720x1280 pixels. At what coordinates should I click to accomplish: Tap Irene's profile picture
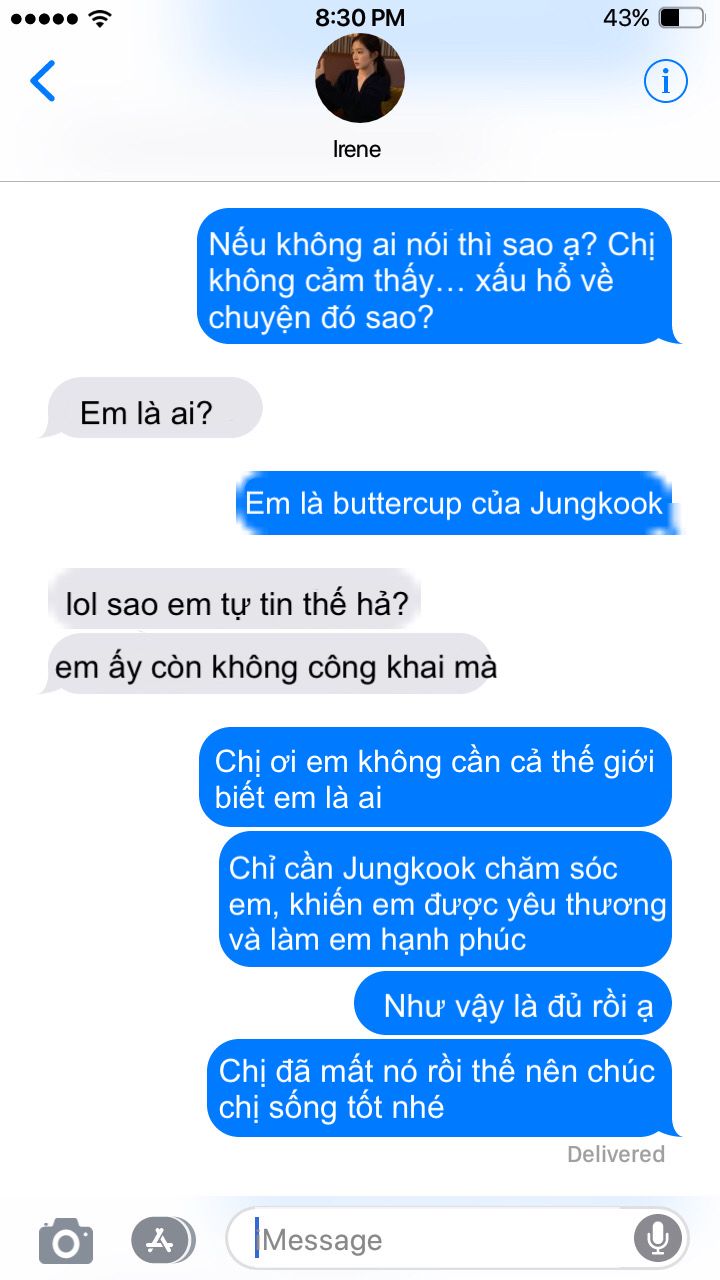click(x=360, y=78)
